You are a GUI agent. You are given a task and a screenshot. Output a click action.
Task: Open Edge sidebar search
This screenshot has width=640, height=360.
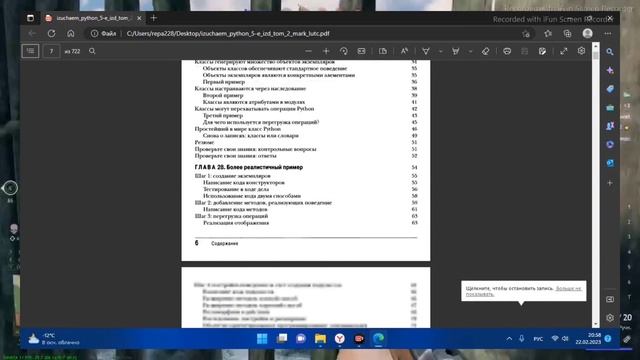point(610,52)
